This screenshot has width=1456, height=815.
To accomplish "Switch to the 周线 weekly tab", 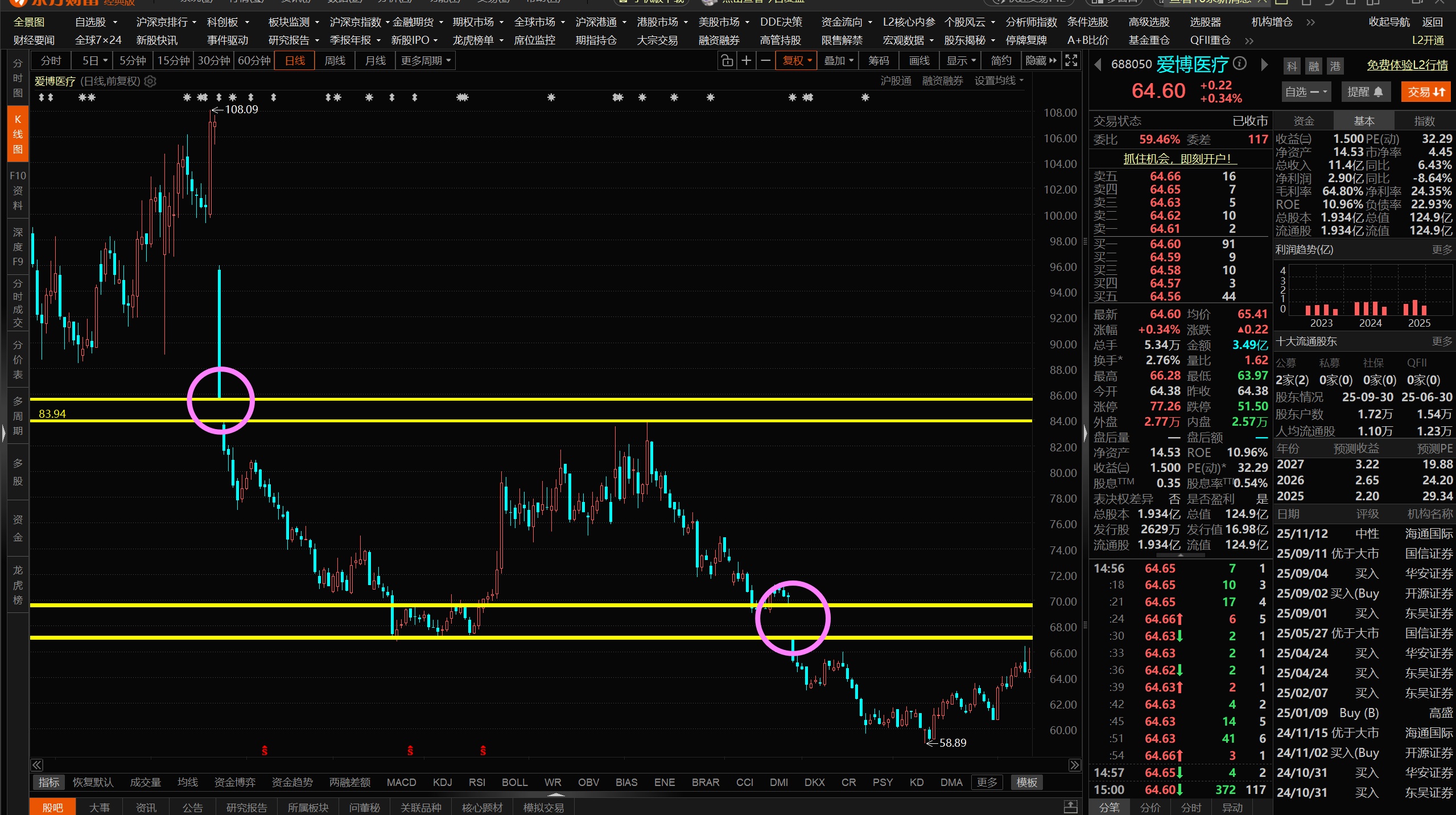I will [x=335, y=61].
